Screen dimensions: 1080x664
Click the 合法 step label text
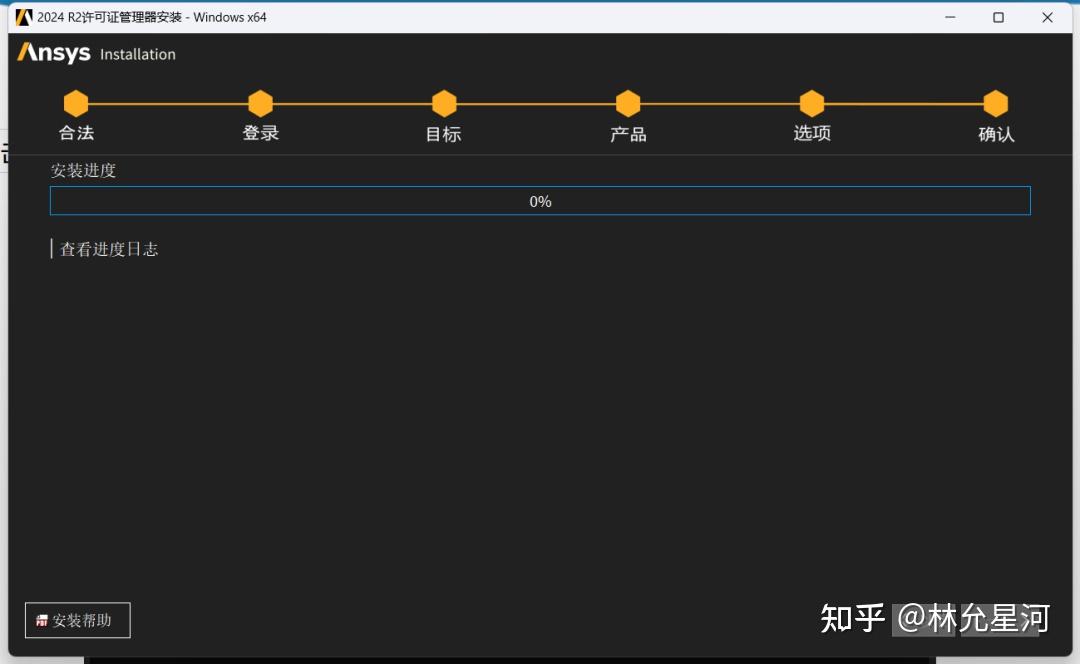tap(76, 132)
